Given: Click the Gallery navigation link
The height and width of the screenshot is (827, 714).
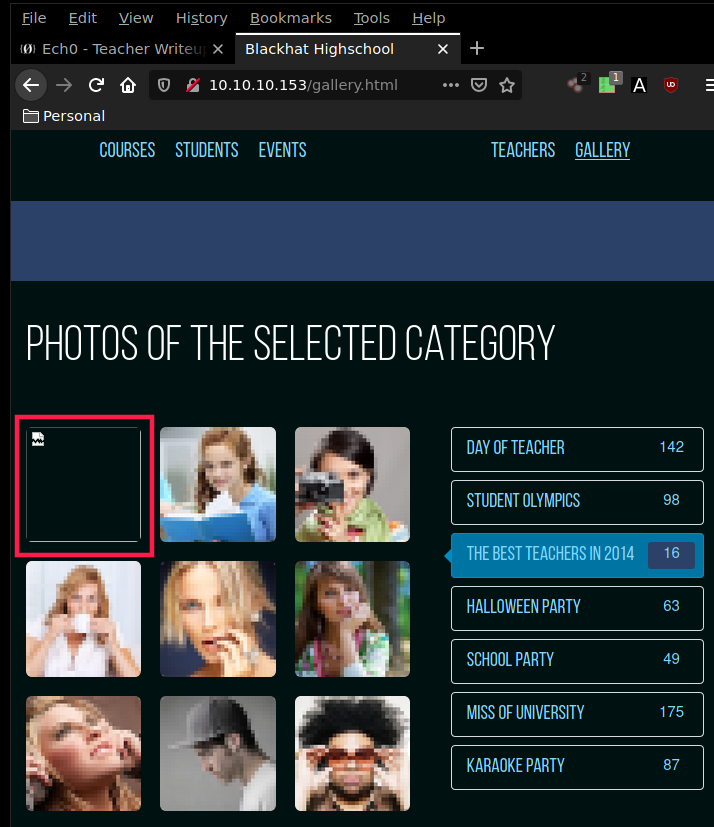Looking at the screenshot, I should [x=602, y=150].
